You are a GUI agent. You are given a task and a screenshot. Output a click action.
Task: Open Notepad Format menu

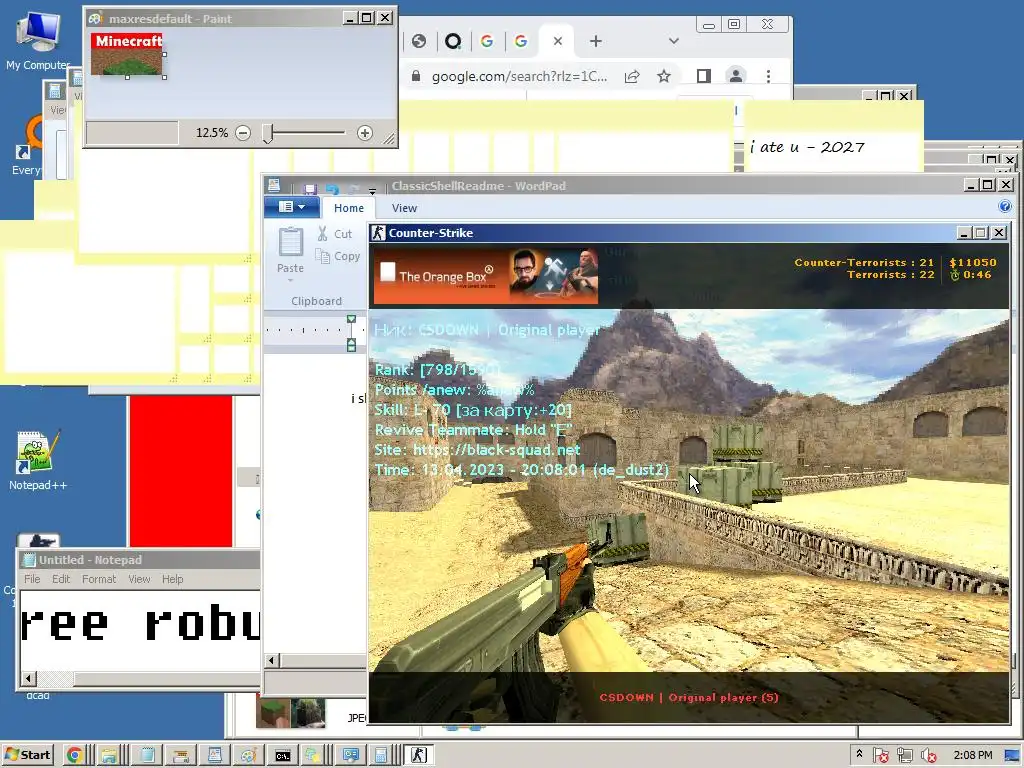tap(99, 579)
